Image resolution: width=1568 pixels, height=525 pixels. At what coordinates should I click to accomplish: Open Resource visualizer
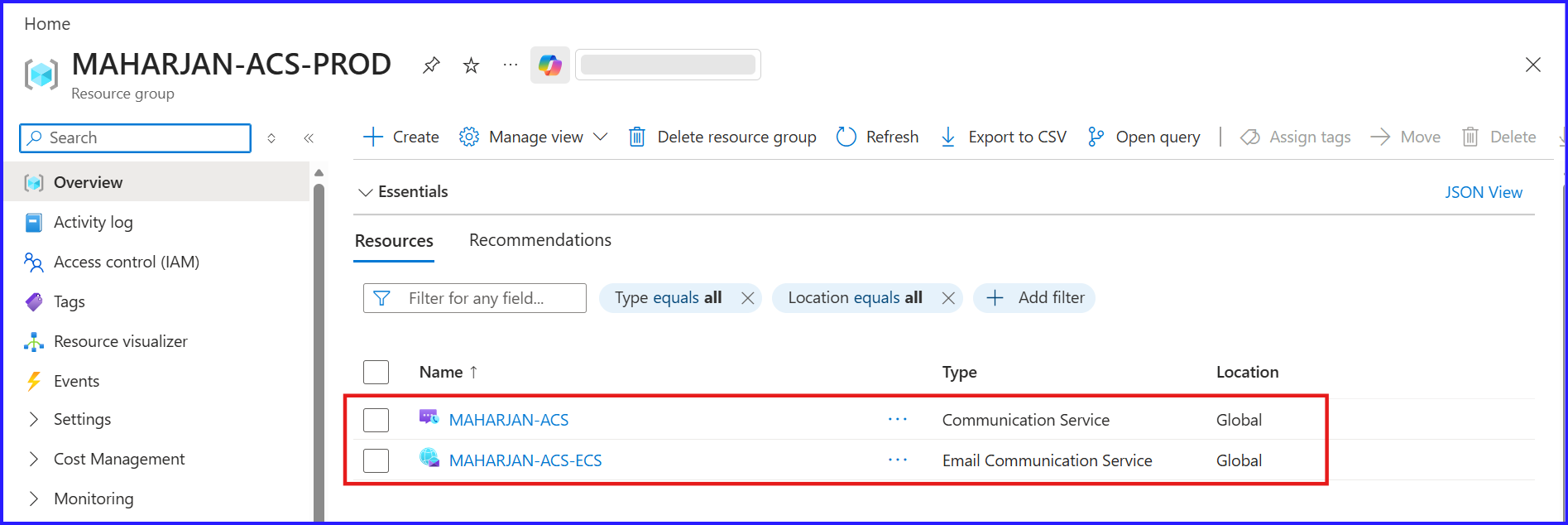[x=121, y=341]
